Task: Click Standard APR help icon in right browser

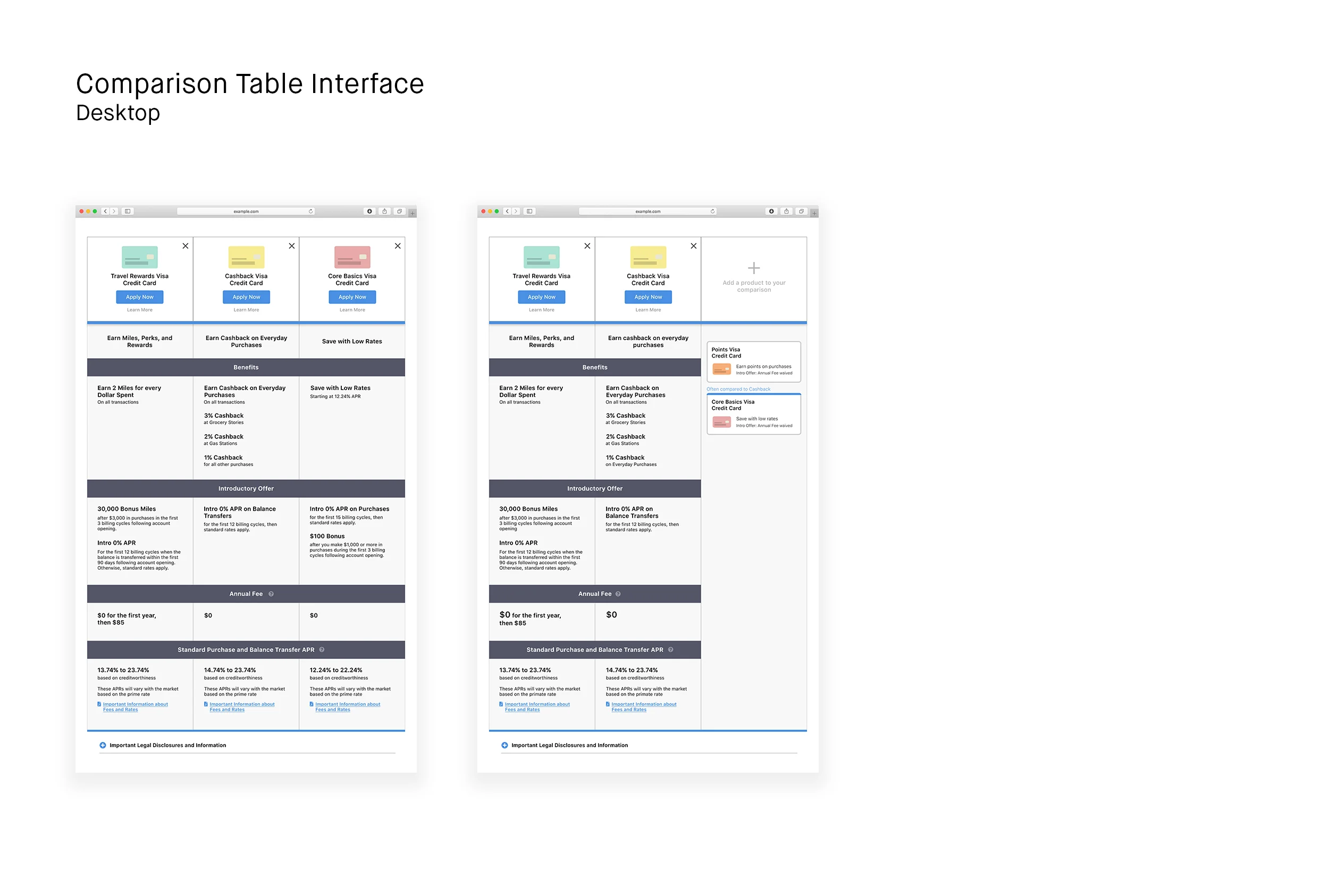Action: (670, 650)
